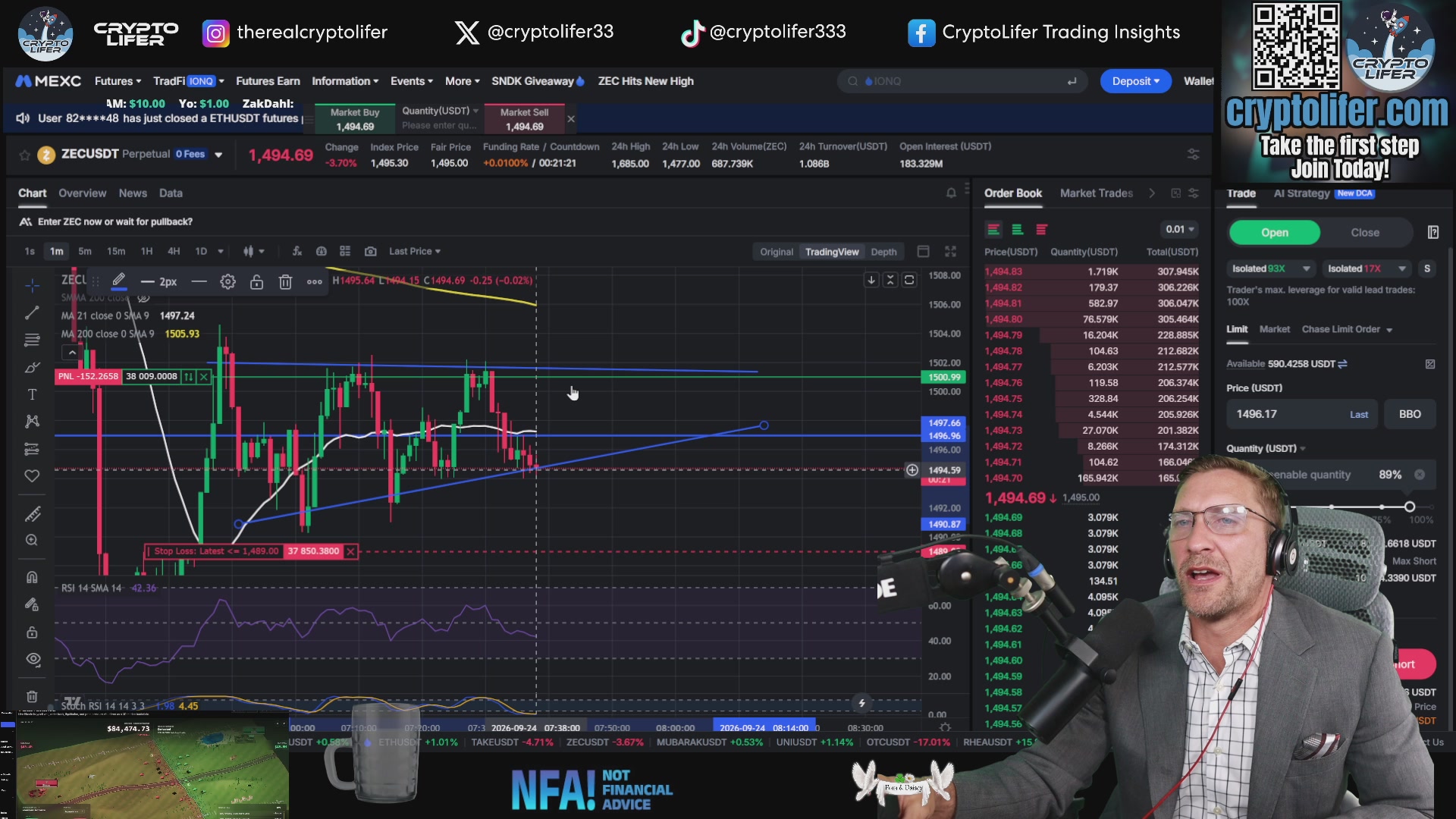This screenshot has height=819, width=1456.
Task: Open the Overview tab
Action: point(83,193)
